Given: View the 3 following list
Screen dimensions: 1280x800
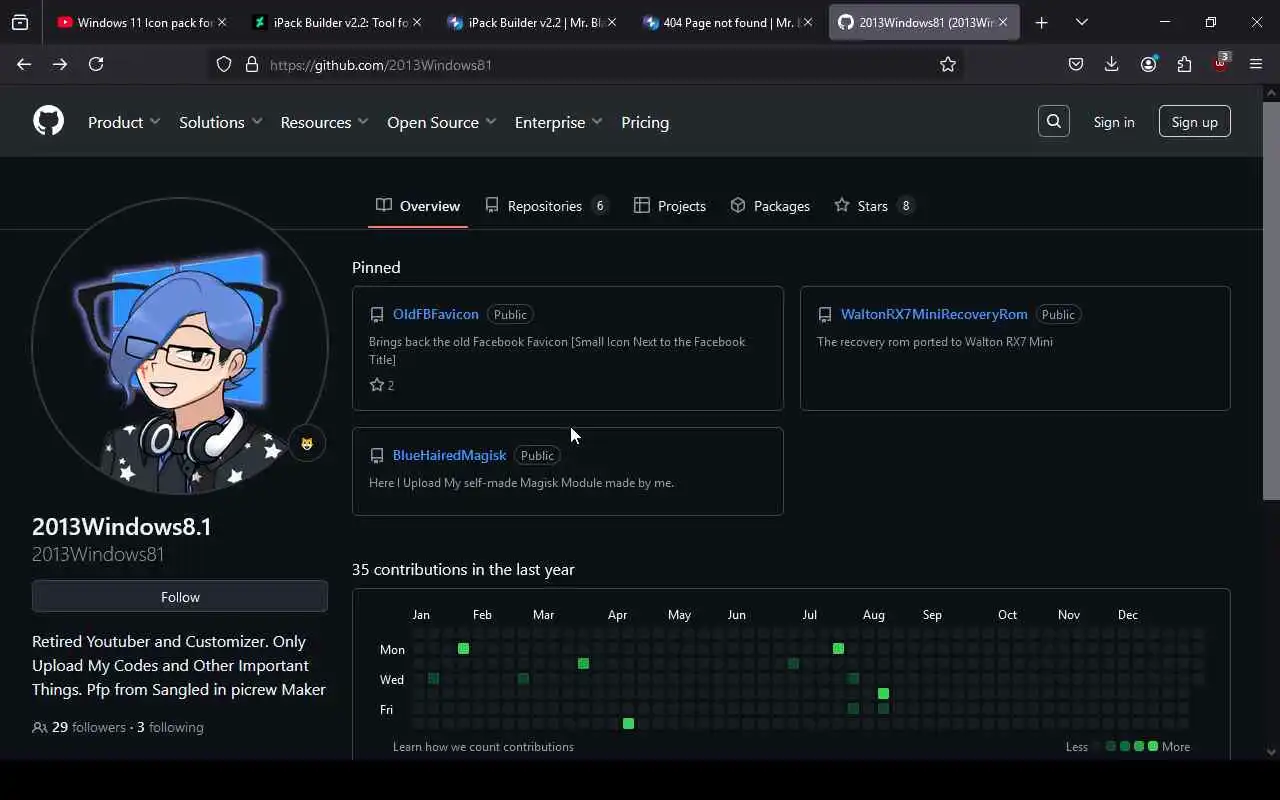Looking at the screenshot, I should (170, 727).
